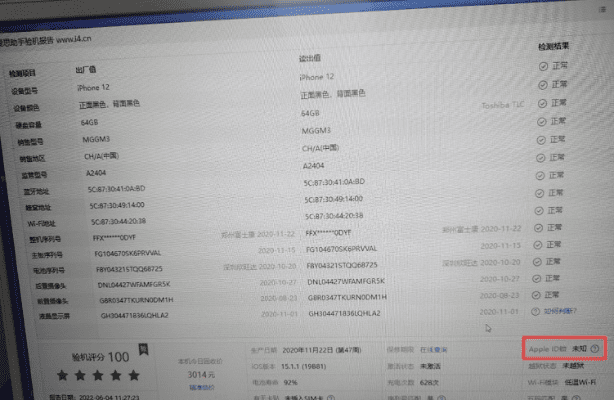Click CH/A(中国) in the 读出值 column
Image resolution: width=614 pixels, height=400 pixels.
(x=320, y=148)
